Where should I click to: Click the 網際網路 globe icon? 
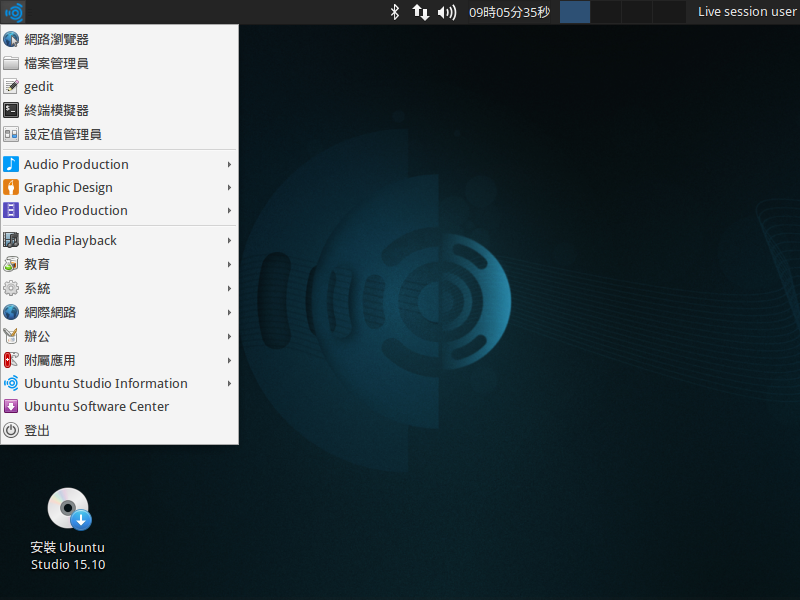tap(11, 312)
